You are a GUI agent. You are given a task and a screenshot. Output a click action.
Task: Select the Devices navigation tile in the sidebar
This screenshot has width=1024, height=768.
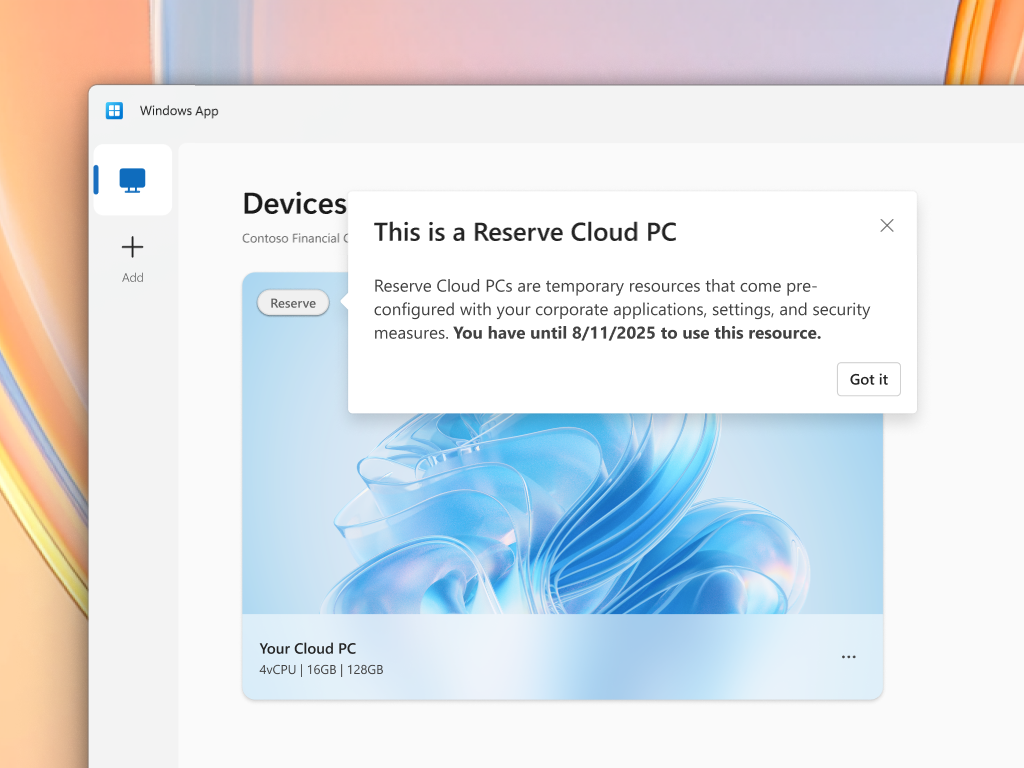(x=132, y=179)
